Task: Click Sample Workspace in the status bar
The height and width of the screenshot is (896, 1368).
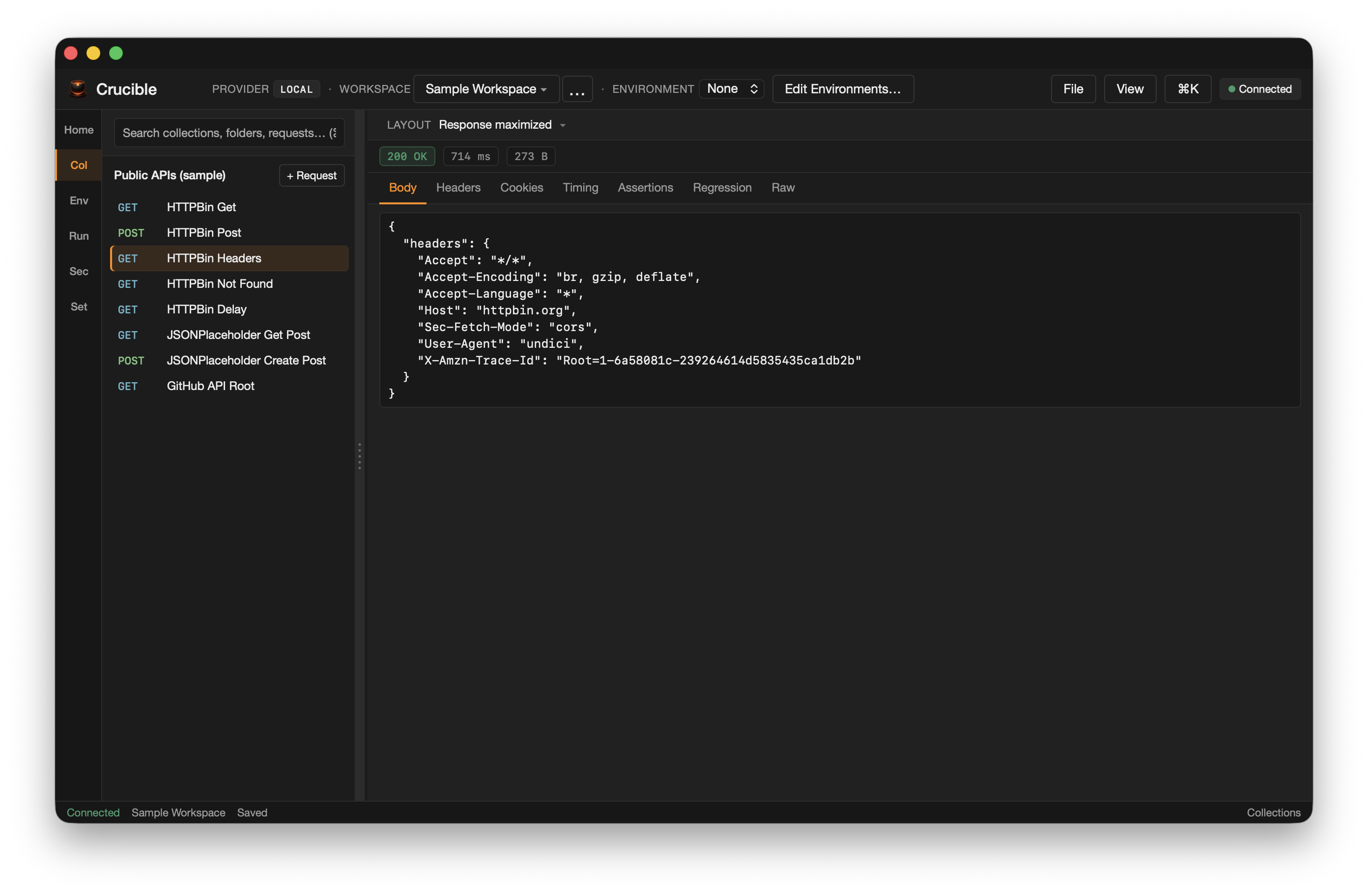Action: pyautogui.click(x=178, y=812)
